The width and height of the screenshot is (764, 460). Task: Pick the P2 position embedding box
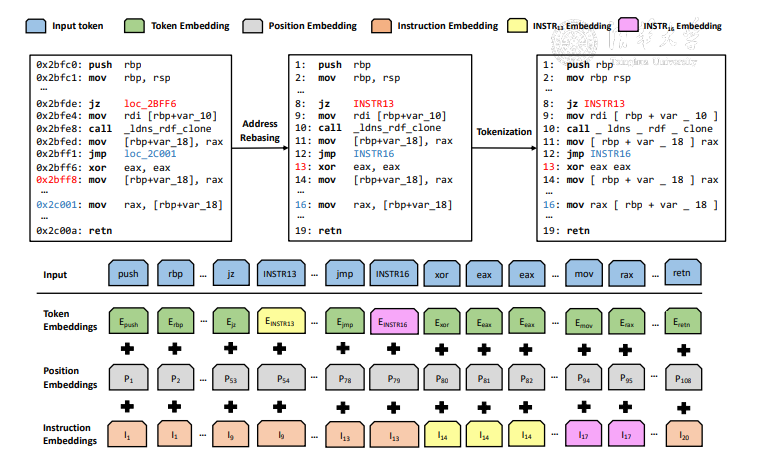tap(175, 377)
